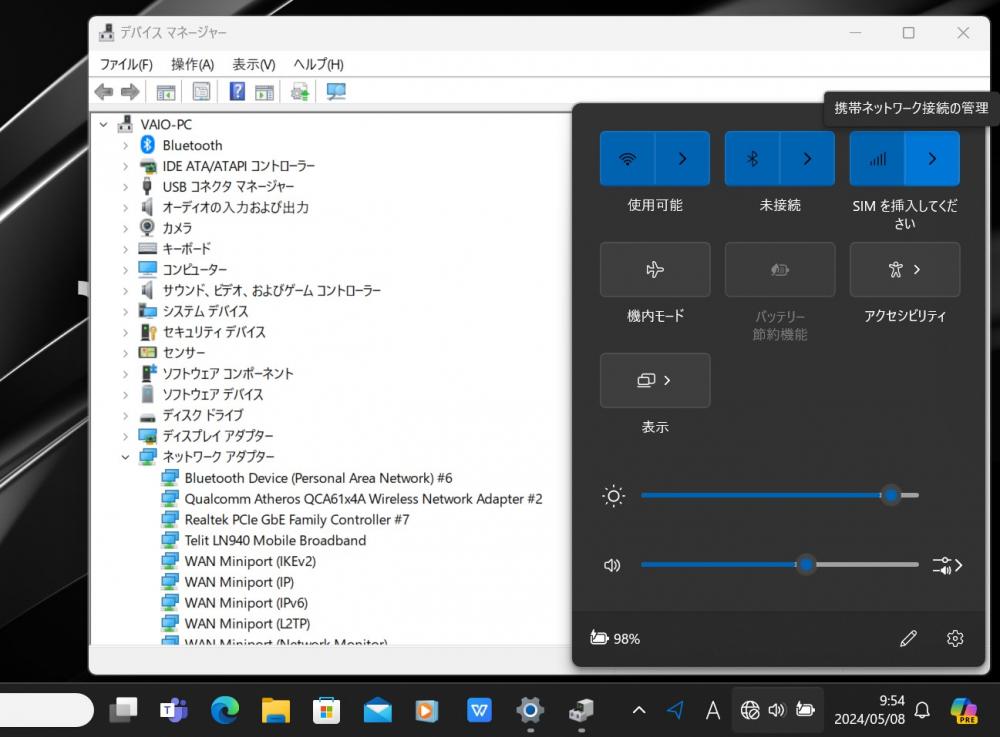Click the Help icon in Device Manager toolbar
This screenshot has width=1000, height=737.
tap(237, 92)
